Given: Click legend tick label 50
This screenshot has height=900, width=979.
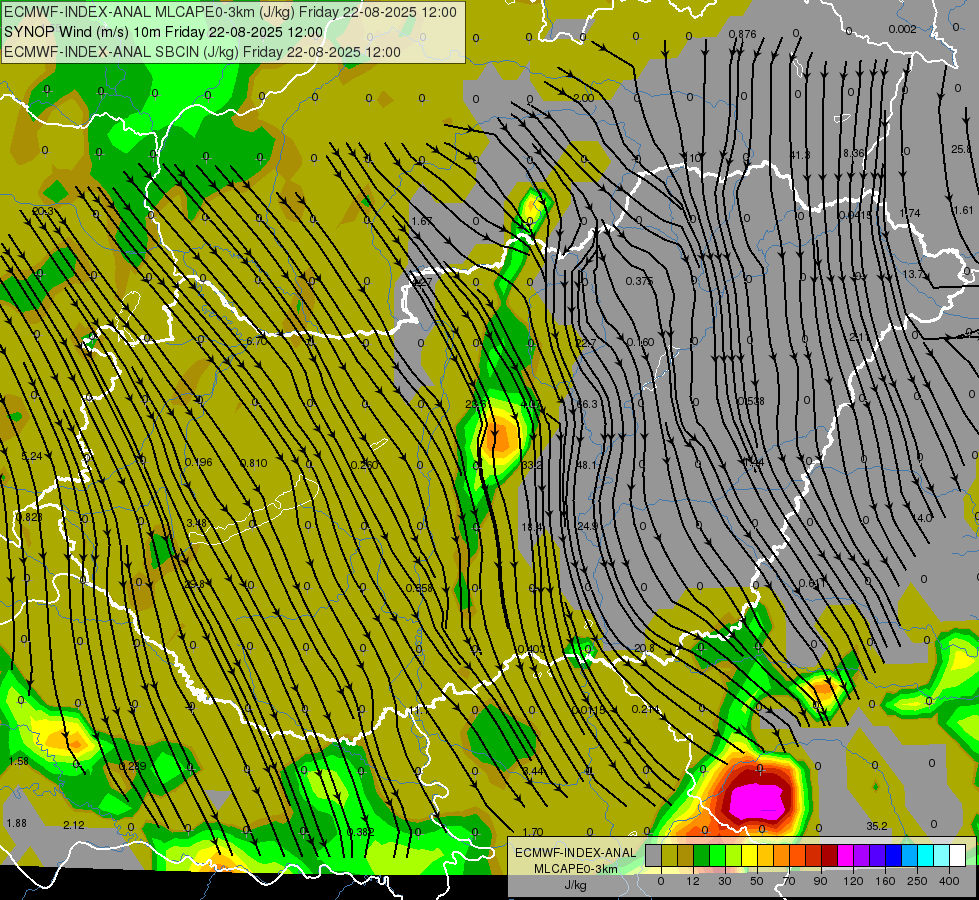Looking at the screenshot, I should 757,881.
